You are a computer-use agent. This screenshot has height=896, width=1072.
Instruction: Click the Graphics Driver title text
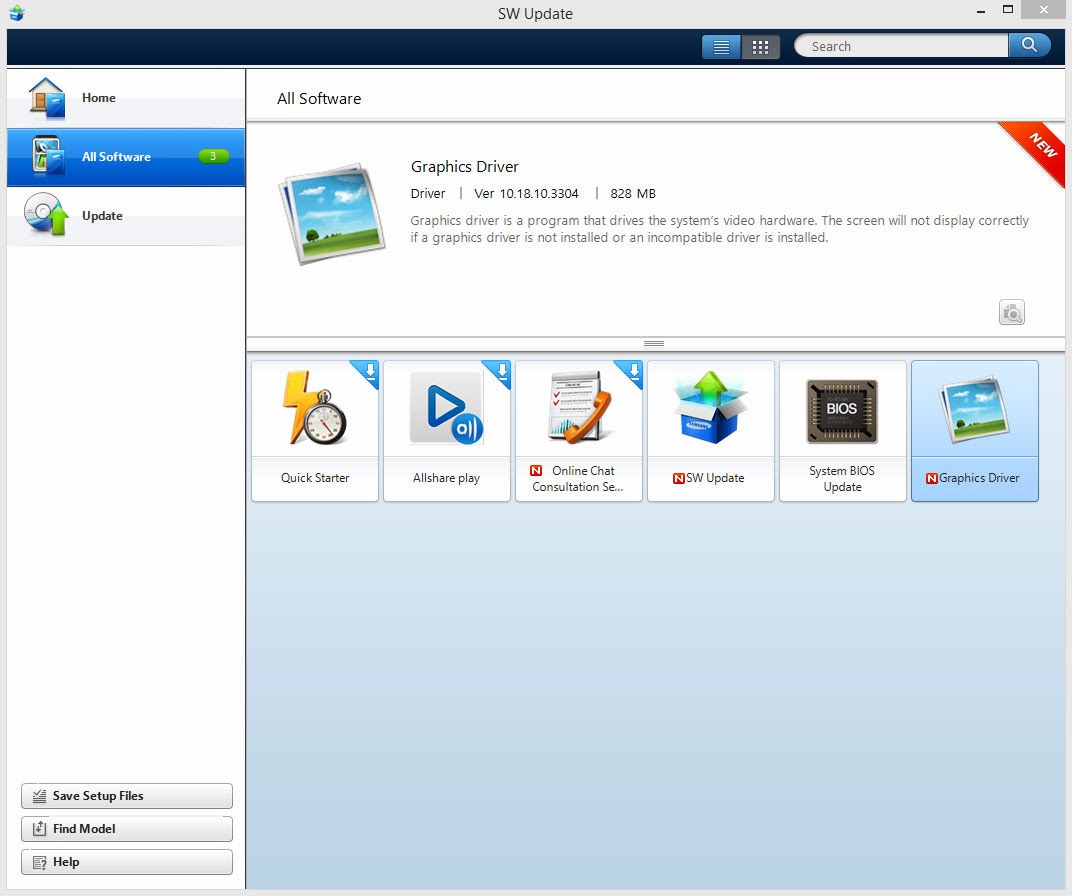pyautogui.click(x=464, y=167)
